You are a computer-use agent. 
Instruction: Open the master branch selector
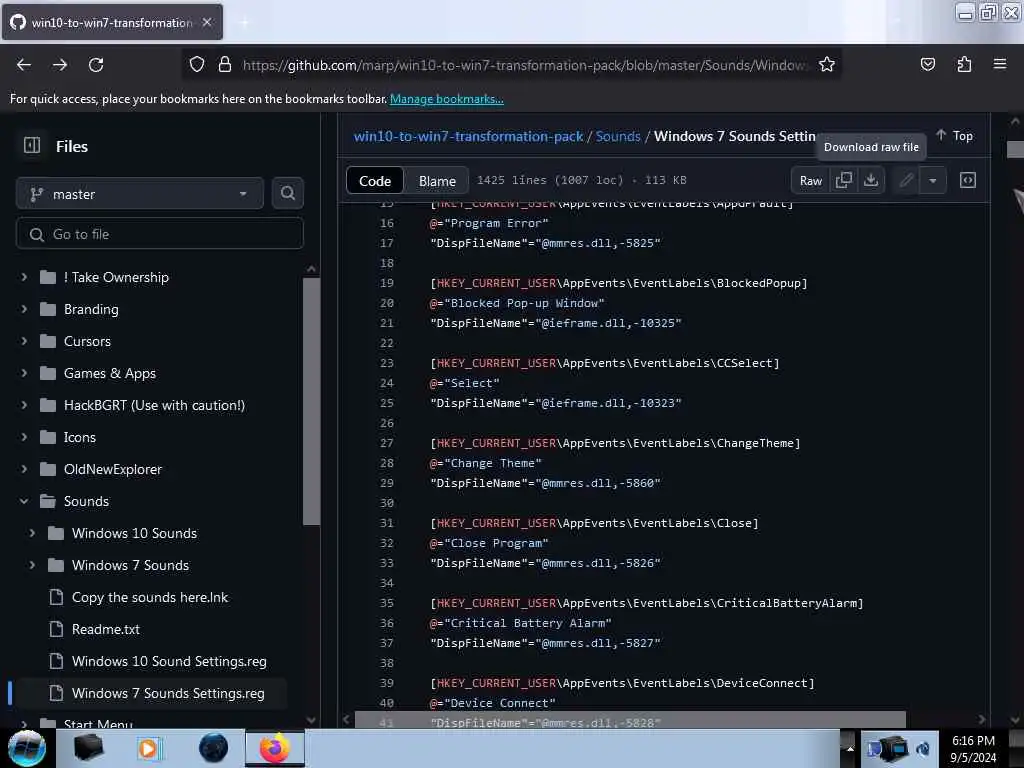[140, 194]
